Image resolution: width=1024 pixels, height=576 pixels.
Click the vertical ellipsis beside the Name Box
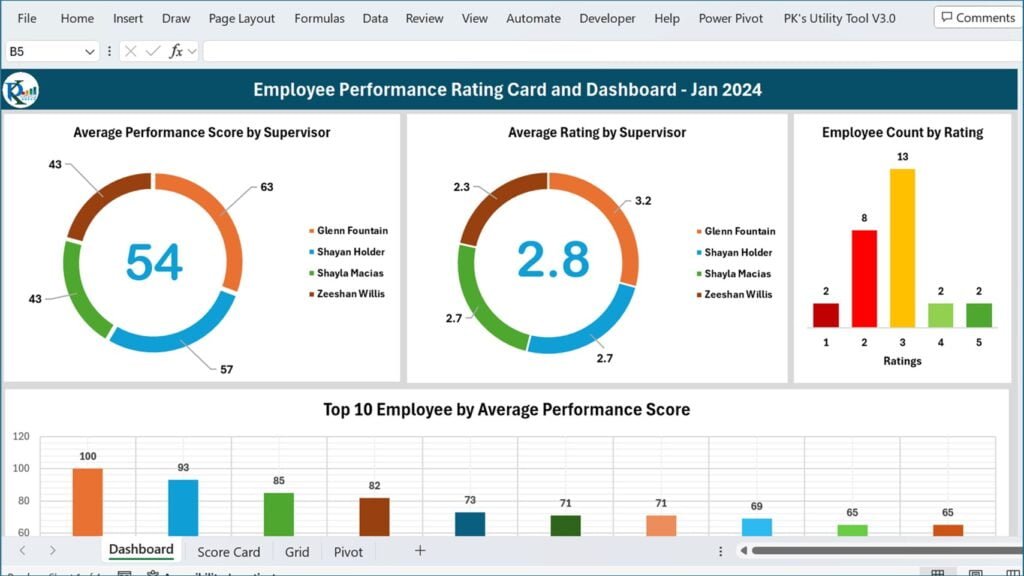110,51
